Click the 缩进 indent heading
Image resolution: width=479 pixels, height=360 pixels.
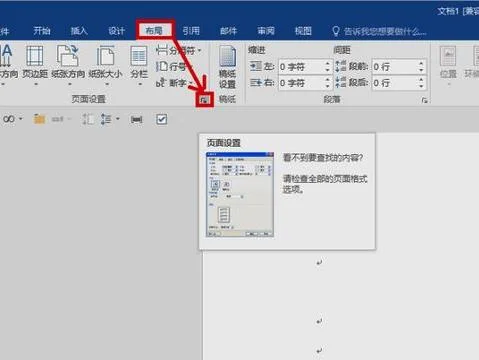coord(257,50)
